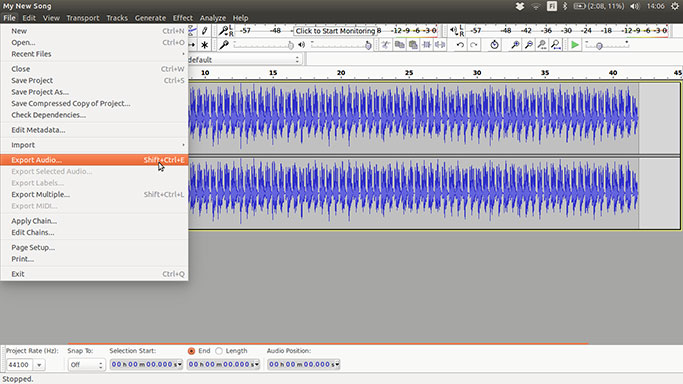Choose Export Audio from File menu
This screenshot has width=683, height=384.
coord(94,160)
